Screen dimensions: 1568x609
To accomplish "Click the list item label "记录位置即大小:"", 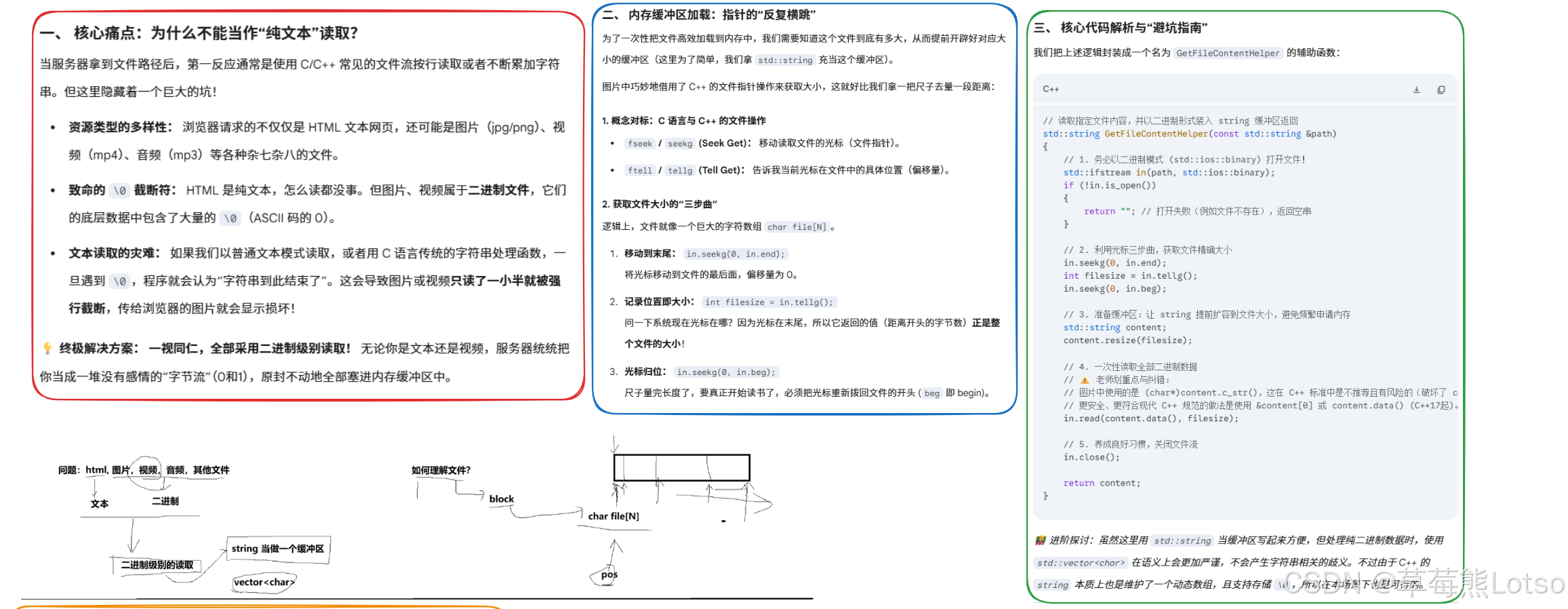I will pyautogui.click(x=660, y=301).
